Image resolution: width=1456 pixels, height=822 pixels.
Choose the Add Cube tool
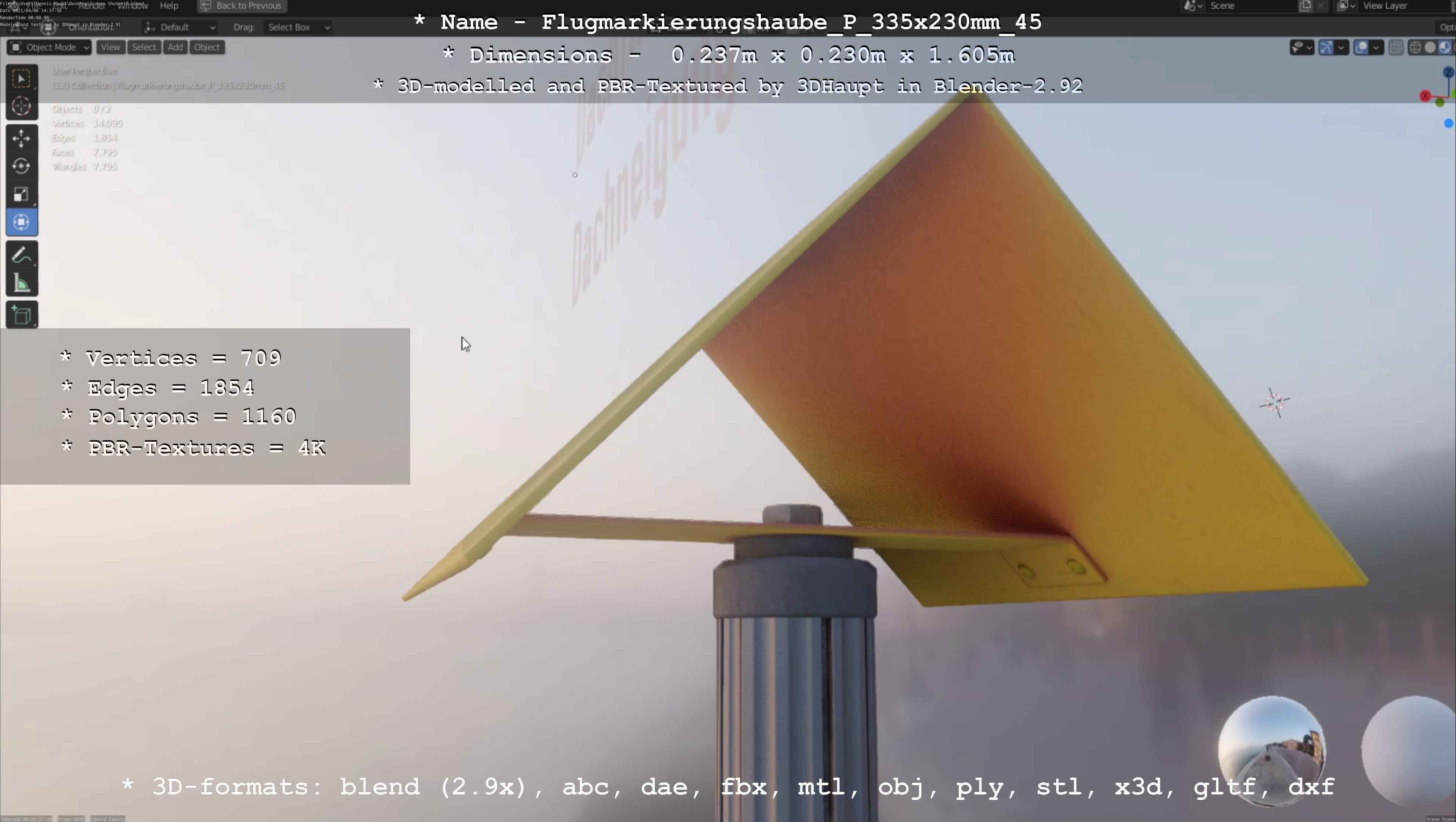(x=21, y=315)
